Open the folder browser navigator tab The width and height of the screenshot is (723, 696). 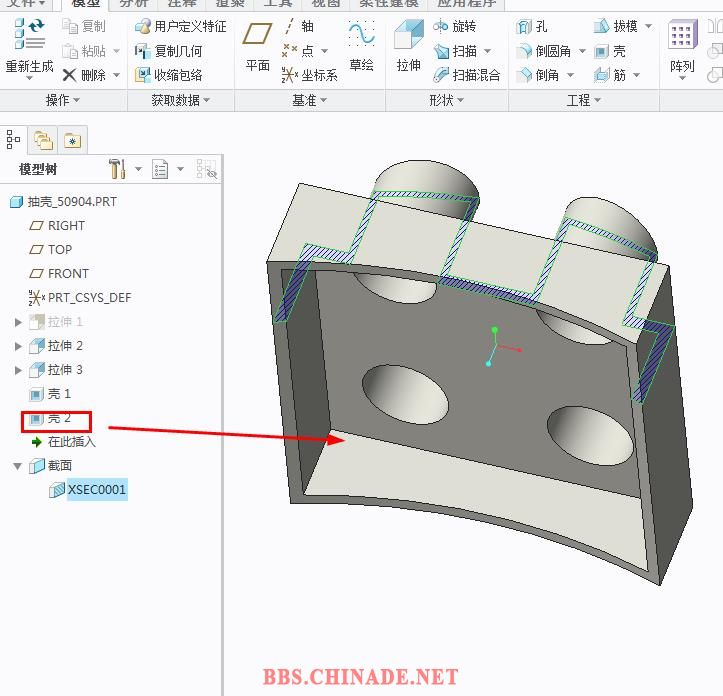(43, 141)
